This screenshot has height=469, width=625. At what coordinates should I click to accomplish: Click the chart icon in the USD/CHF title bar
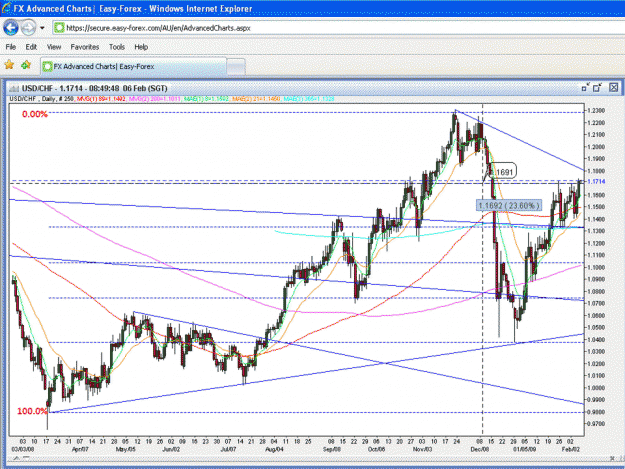tap(14, 88)
